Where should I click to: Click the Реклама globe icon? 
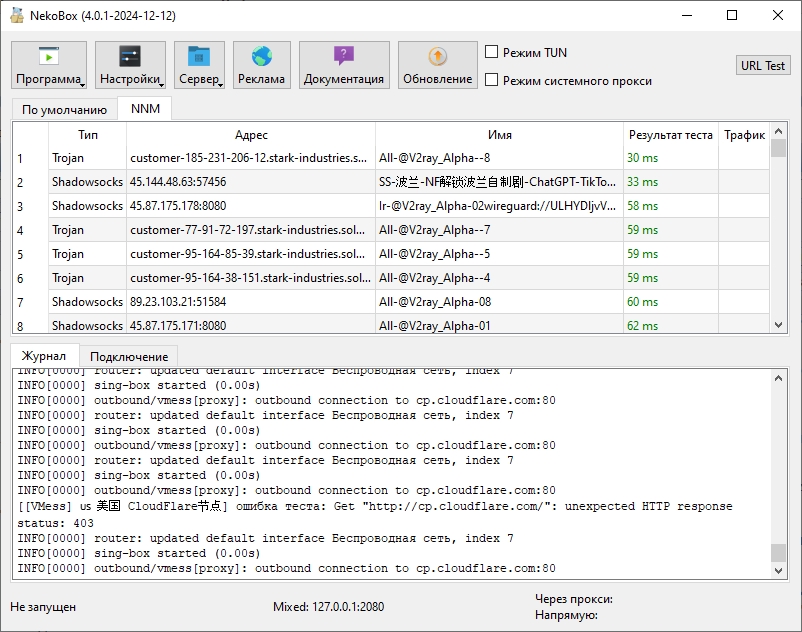point(261,55)
